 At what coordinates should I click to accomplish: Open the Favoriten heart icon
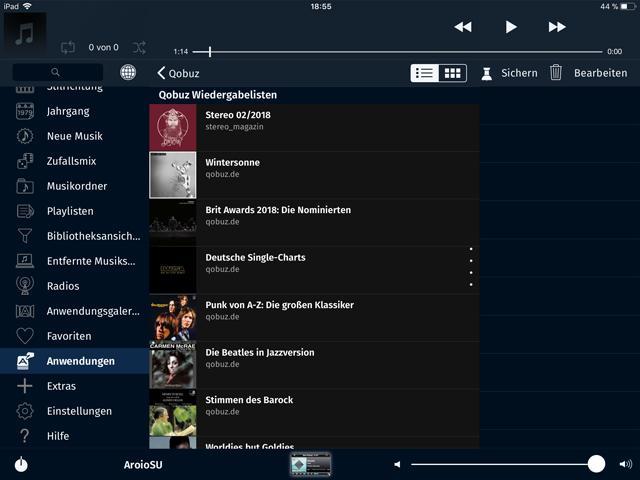25,336
